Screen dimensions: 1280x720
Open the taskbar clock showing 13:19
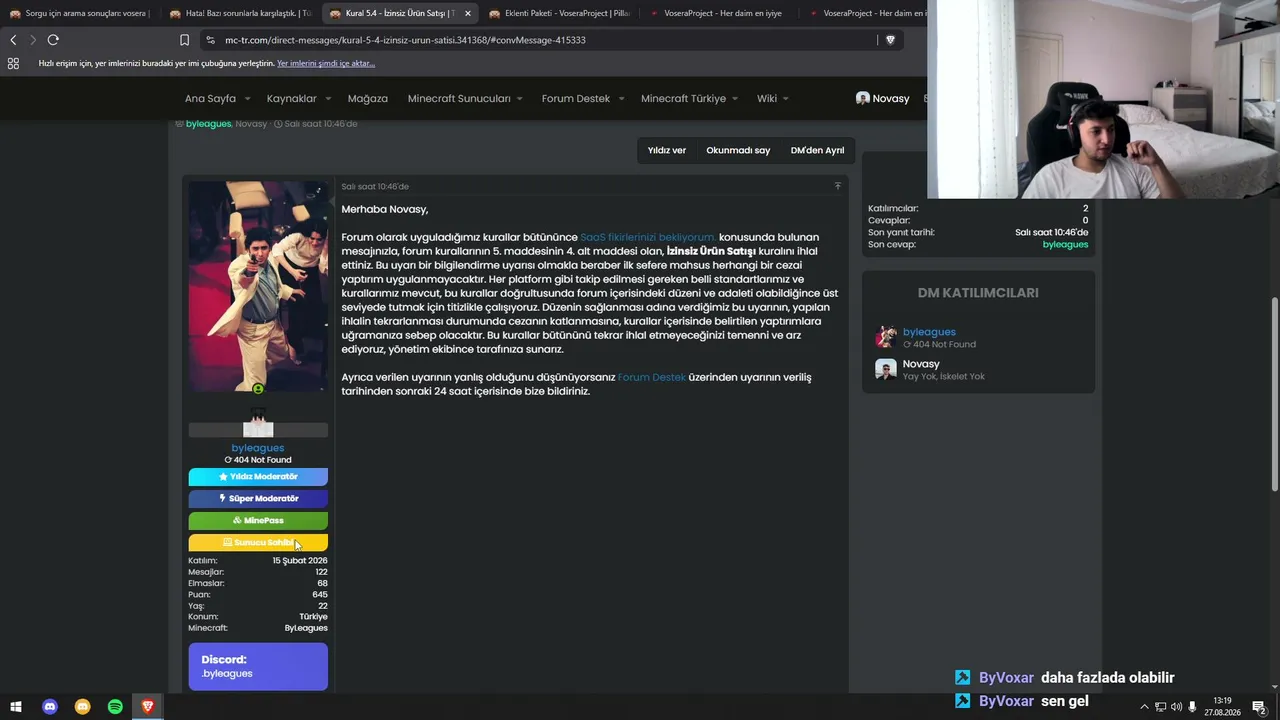pyautogui.click(x=1222, y=707)
